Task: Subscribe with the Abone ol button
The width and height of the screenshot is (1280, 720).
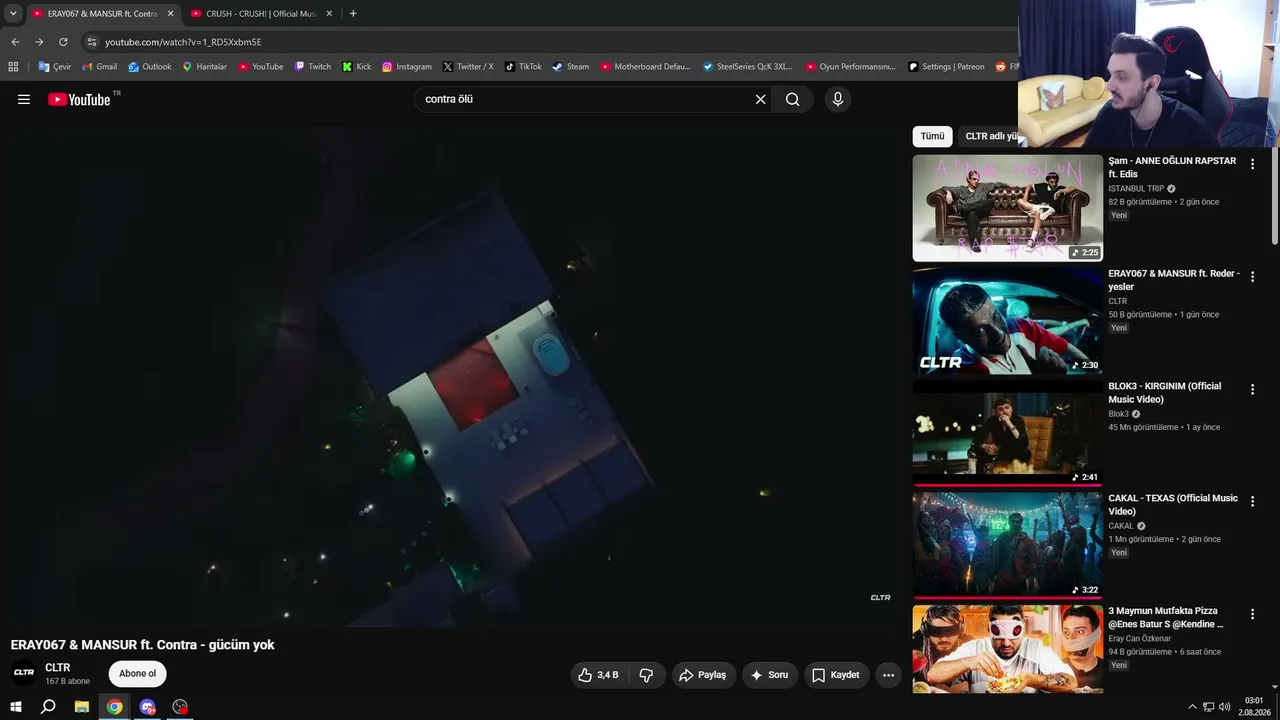Action: (138, 673)
